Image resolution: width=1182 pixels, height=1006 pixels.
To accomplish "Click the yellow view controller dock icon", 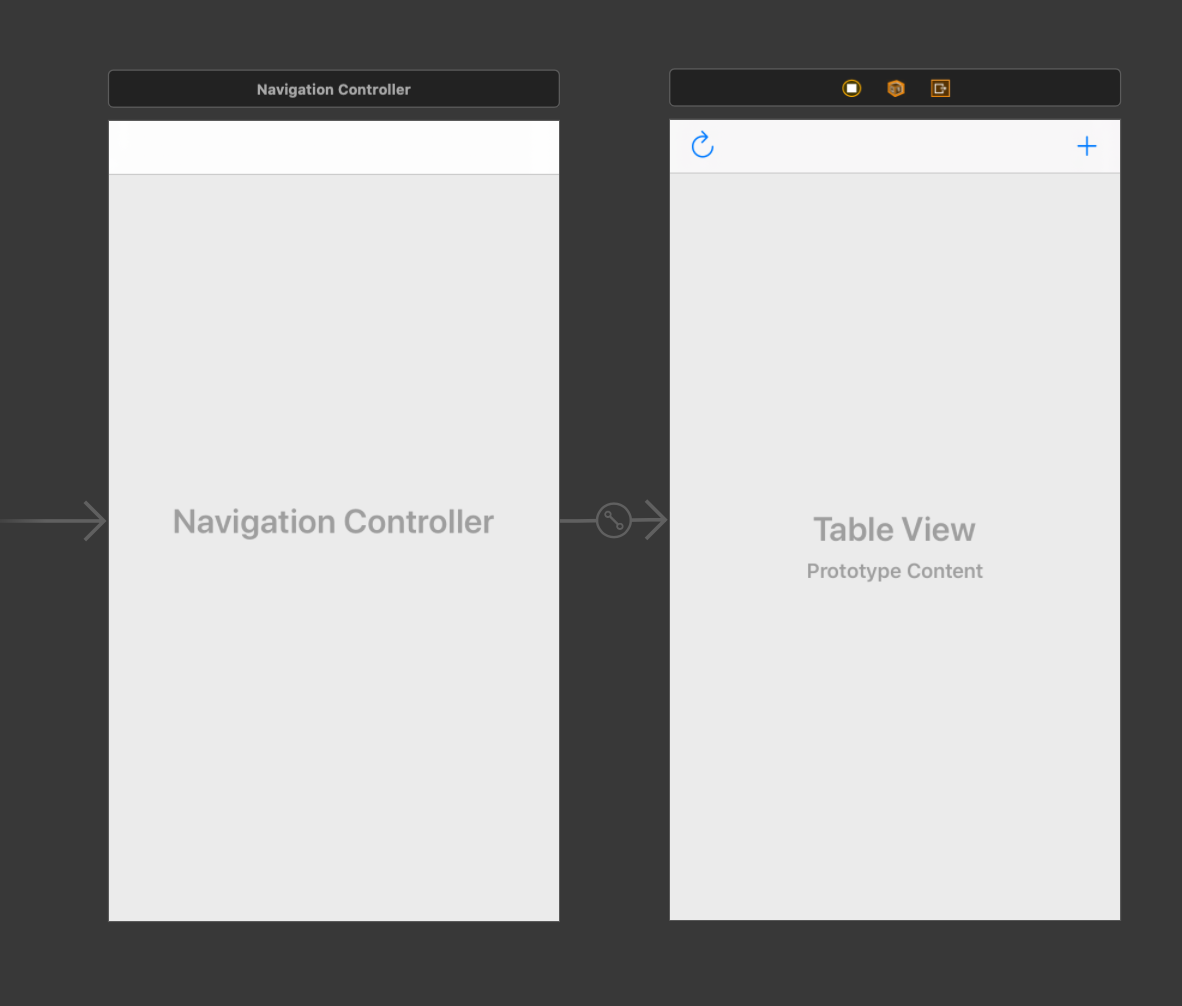I will pos(851,89).
